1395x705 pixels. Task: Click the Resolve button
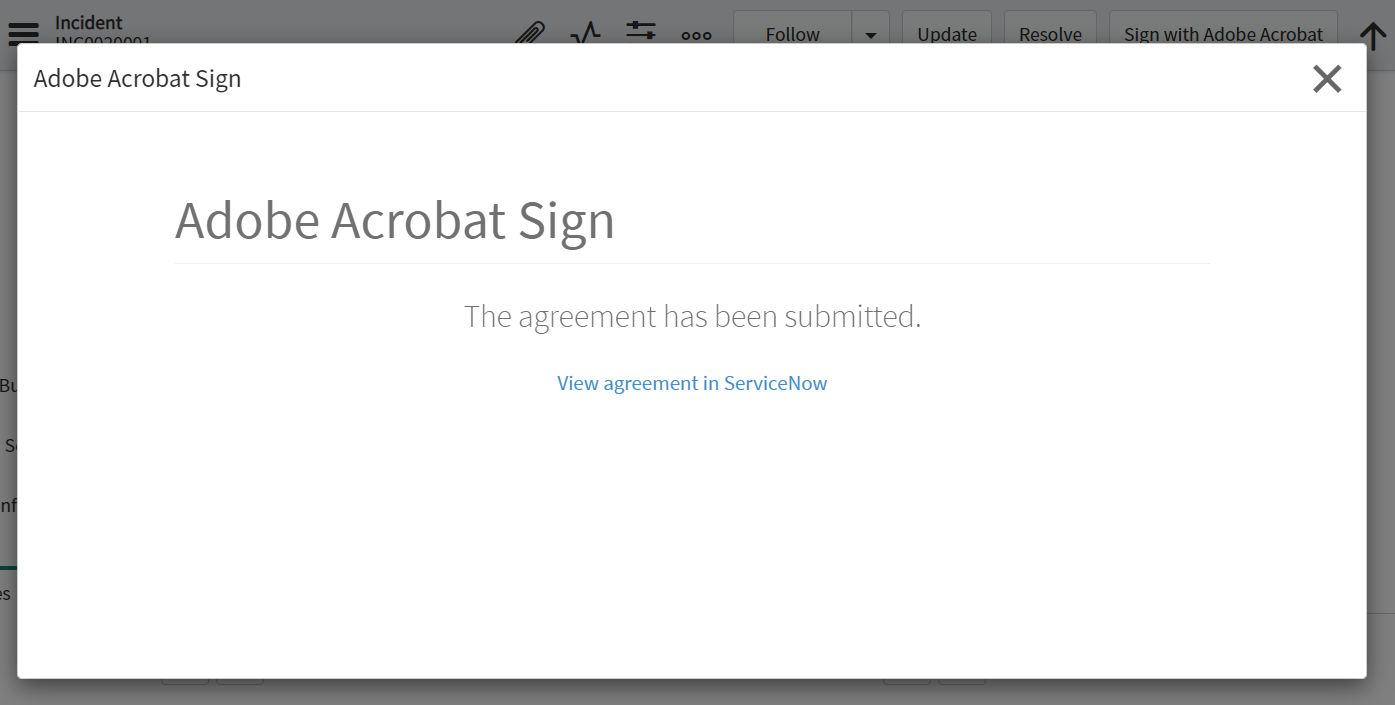pos(1049,33)
